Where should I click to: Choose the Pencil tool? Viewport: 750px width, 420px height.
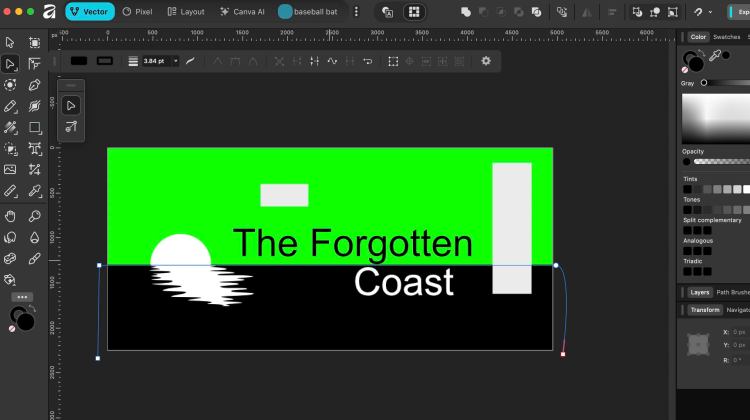click(10, 106)
